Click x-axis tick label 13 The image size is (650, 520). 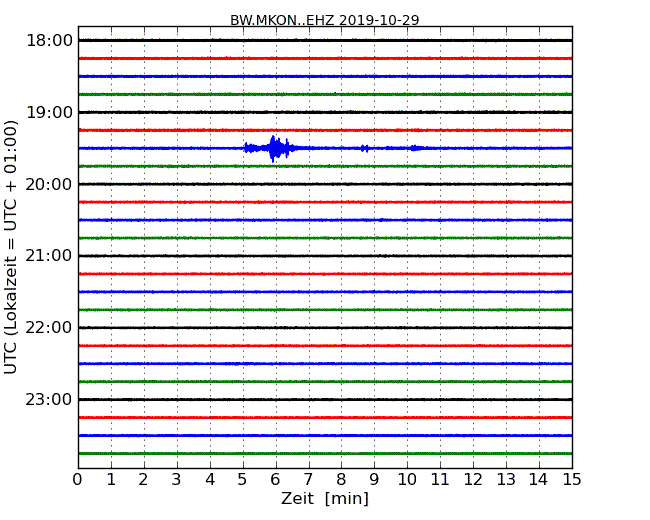coord(506,479)
